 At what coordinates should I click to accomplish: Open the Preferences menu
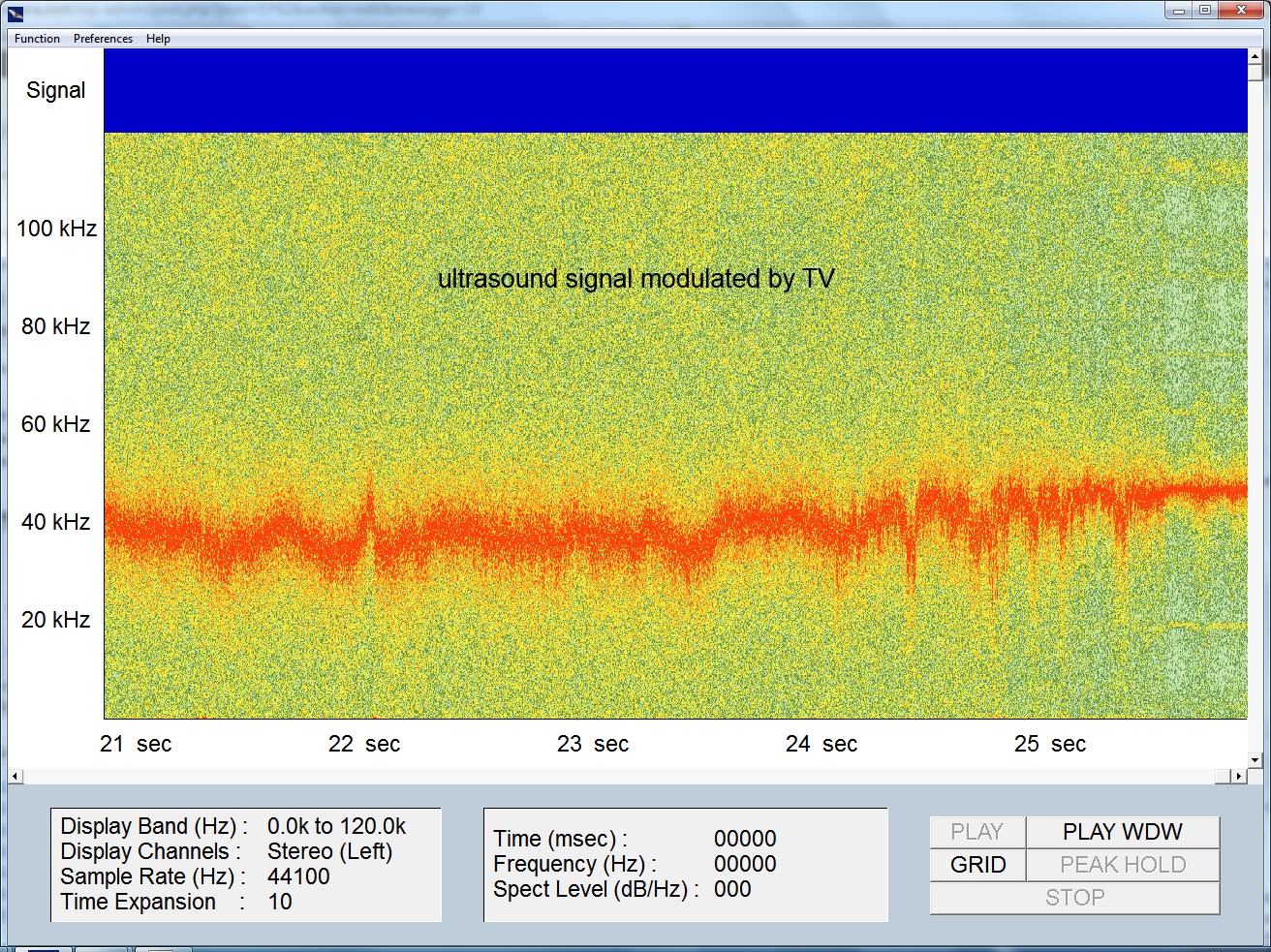click(x=103, y=39)
